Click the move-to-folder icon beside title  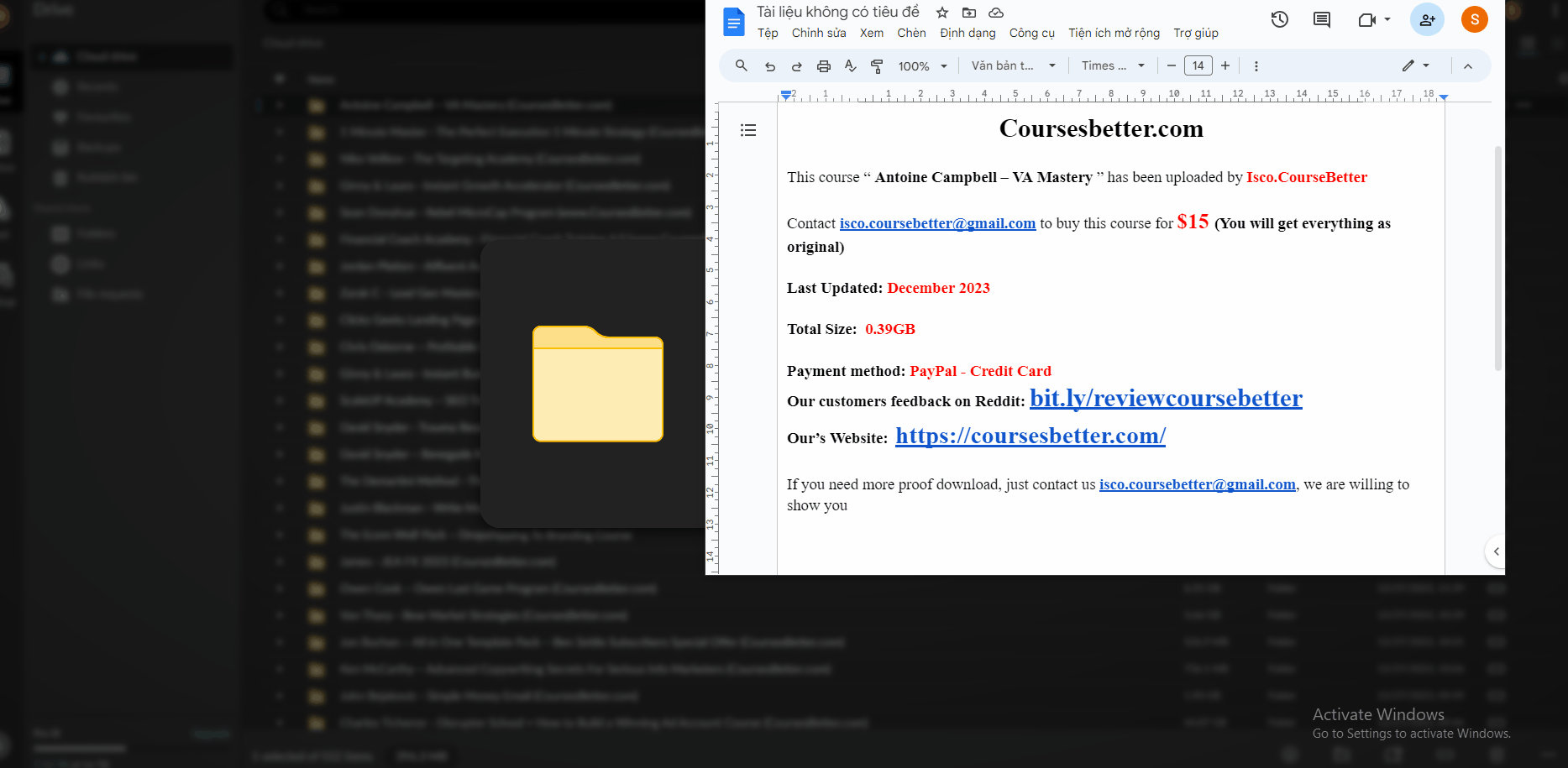969,13
